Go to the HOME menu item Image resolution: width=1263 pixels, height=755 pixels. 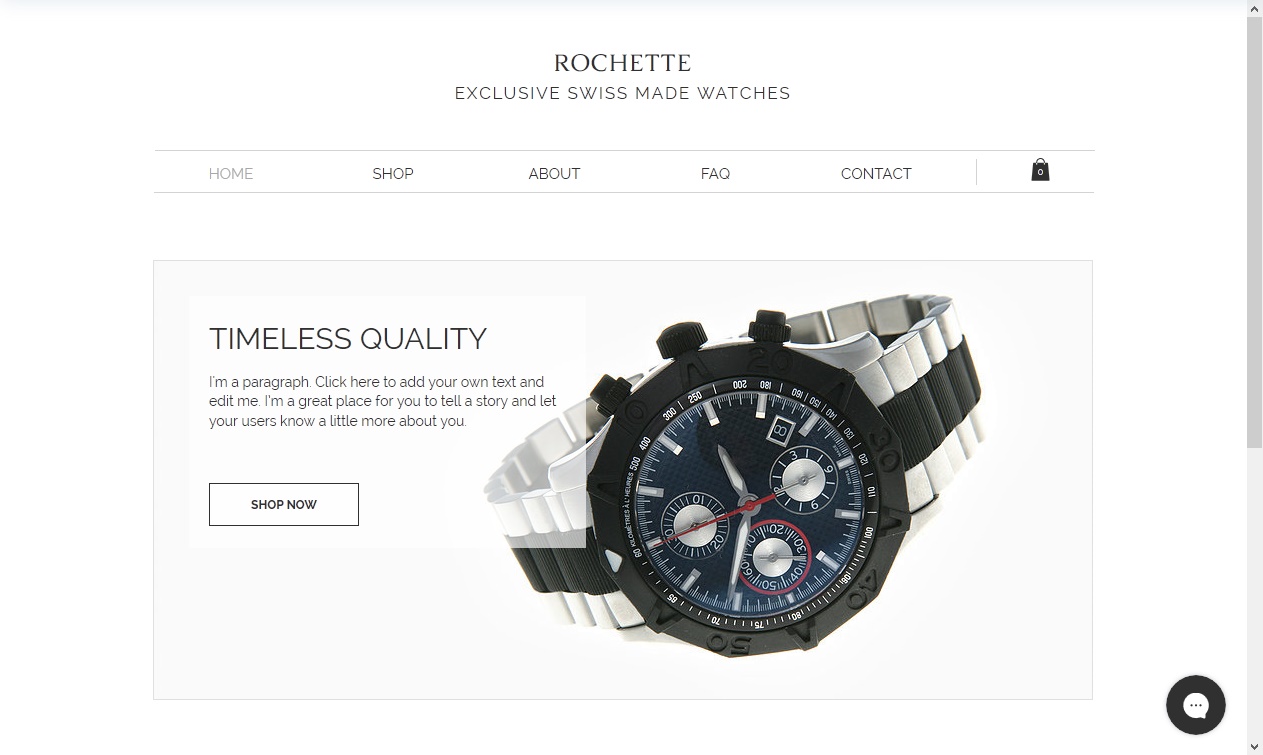point(231,174)
